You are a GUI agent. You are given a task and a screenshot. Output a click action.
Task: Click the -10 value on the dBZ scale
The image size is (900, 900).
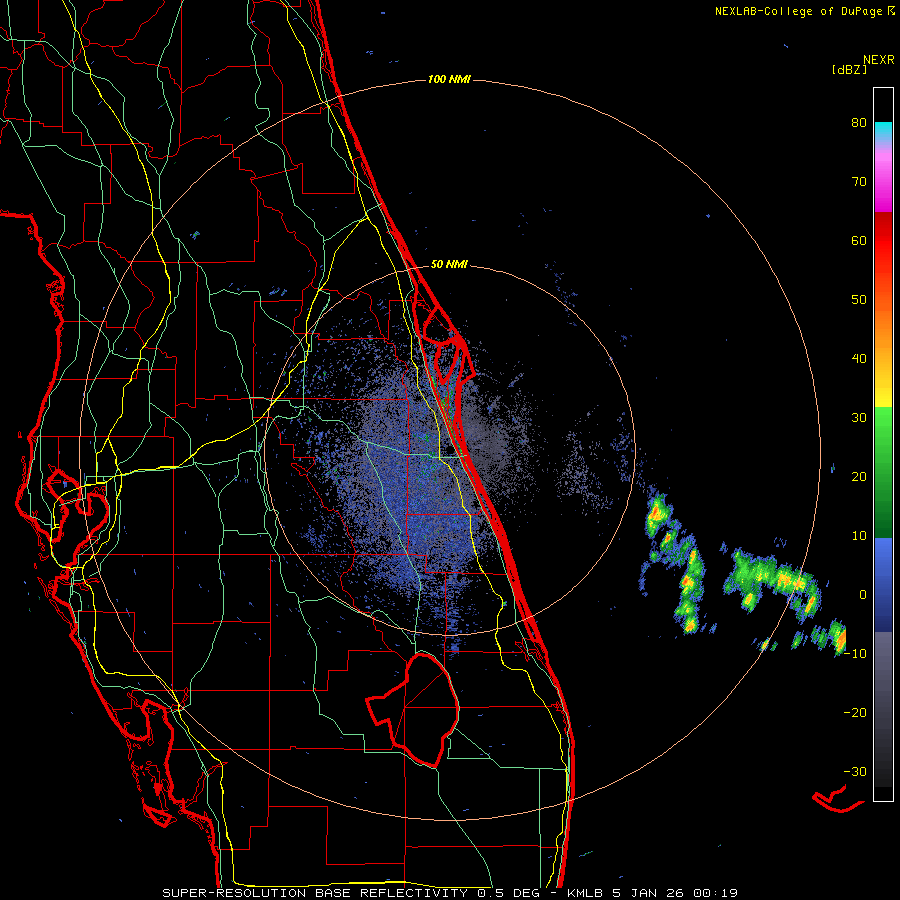coord(855,653)
